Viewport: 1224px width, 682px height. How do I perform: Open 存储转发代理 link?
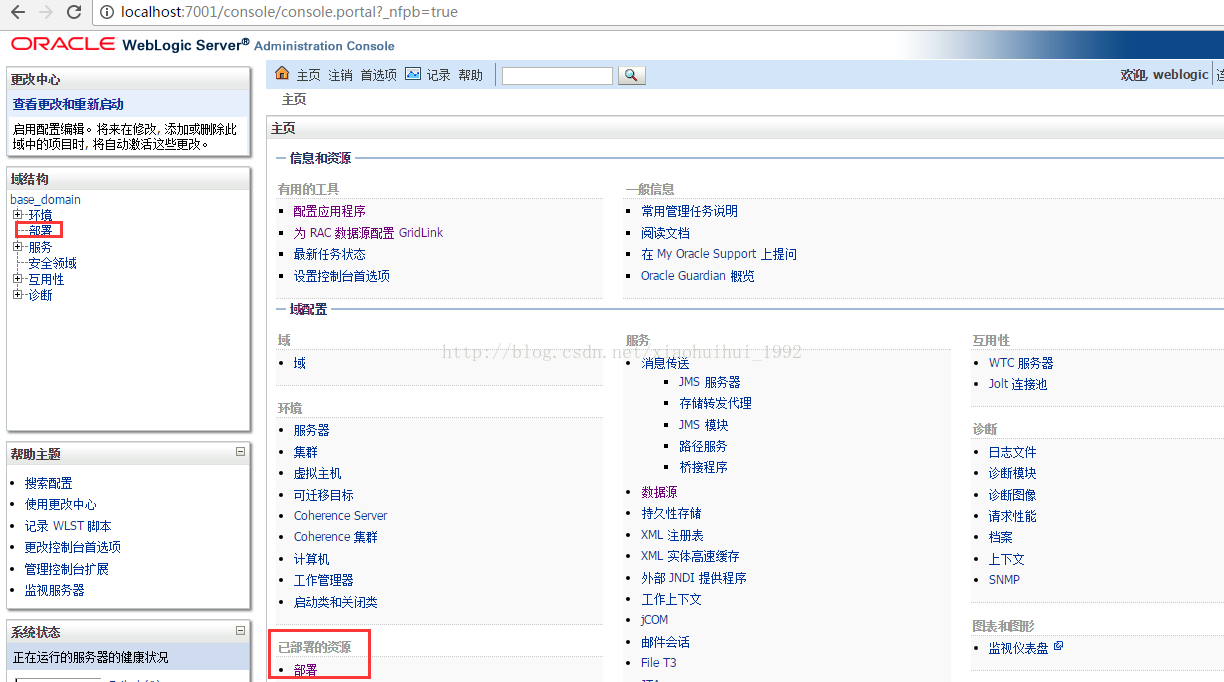pyautogui.click(x=715, y=403)
